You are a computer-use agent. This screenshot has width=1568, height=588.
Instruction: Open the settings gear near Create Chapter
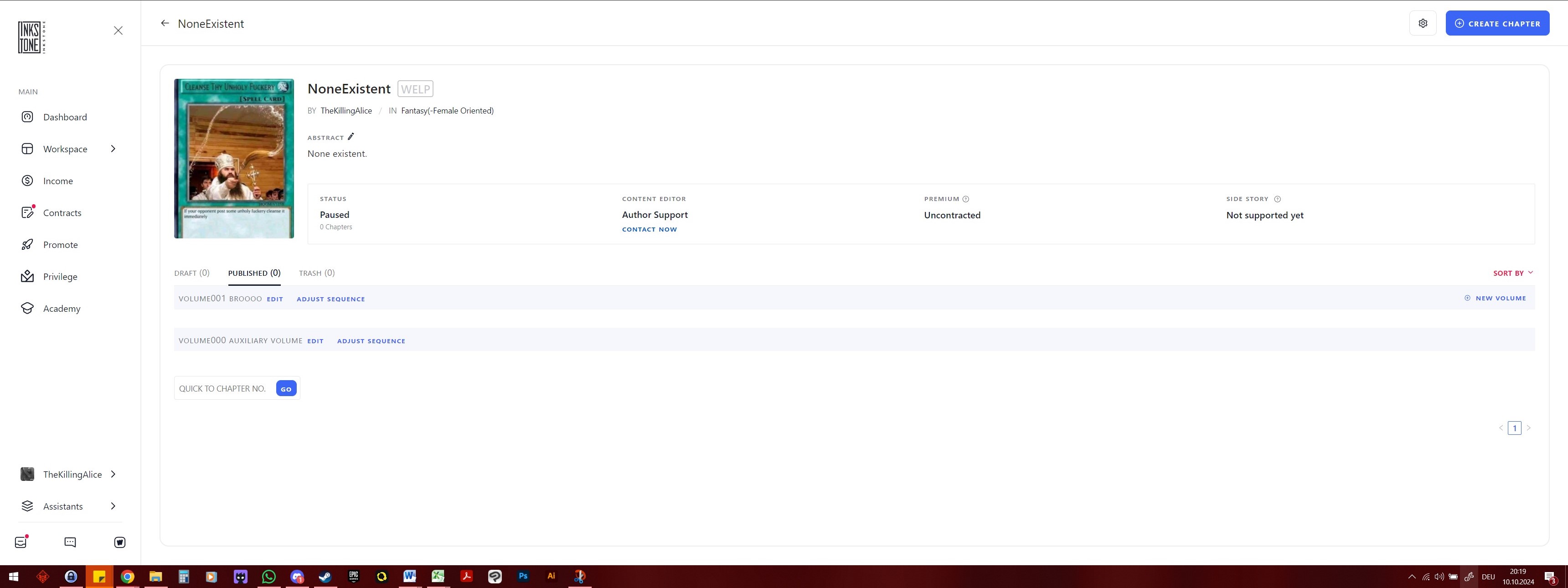coord(1423,22)
